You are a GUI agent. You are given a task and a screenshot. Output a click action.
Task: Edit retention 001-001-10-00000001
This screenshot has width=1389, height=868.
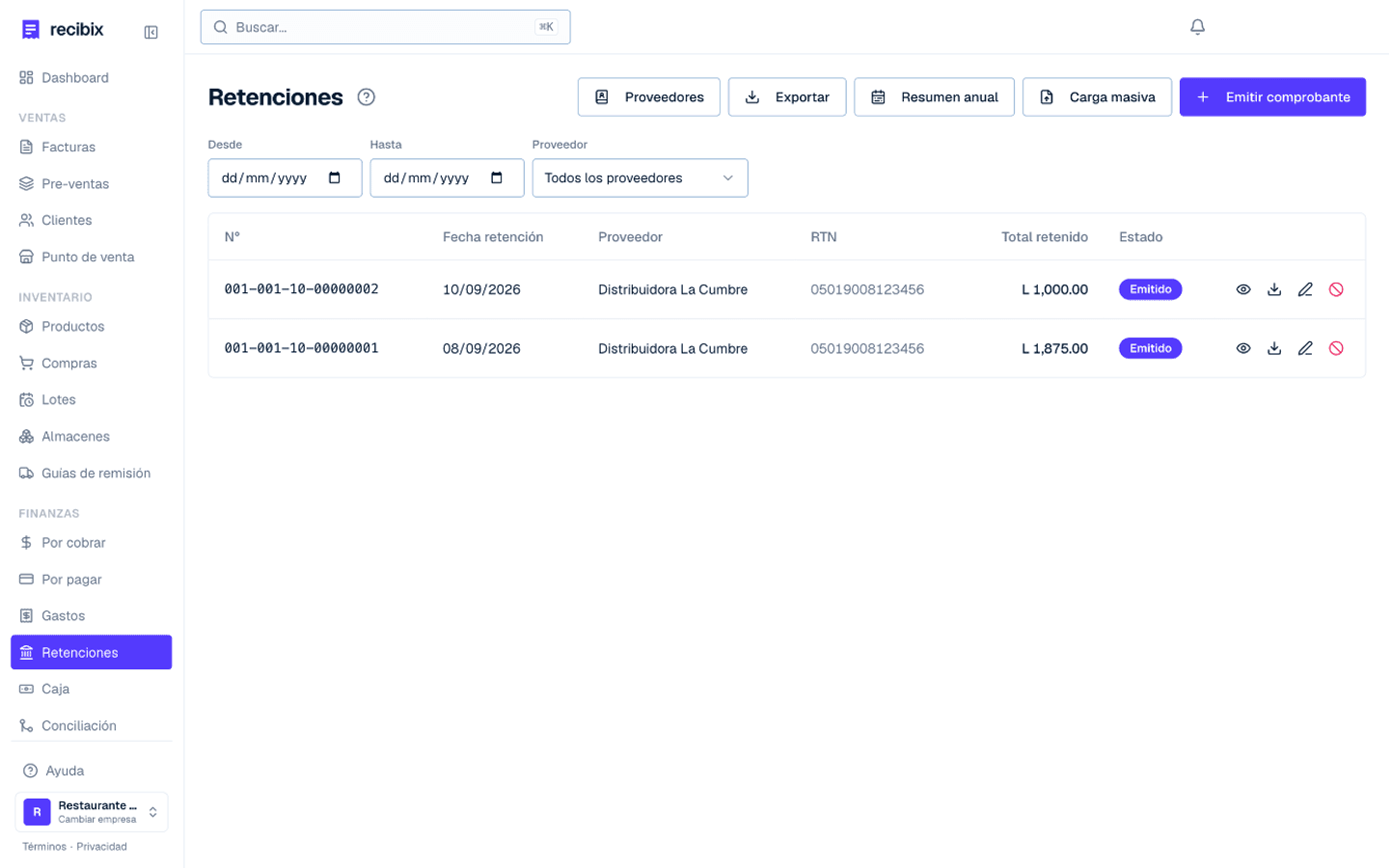pos(1305,348)
